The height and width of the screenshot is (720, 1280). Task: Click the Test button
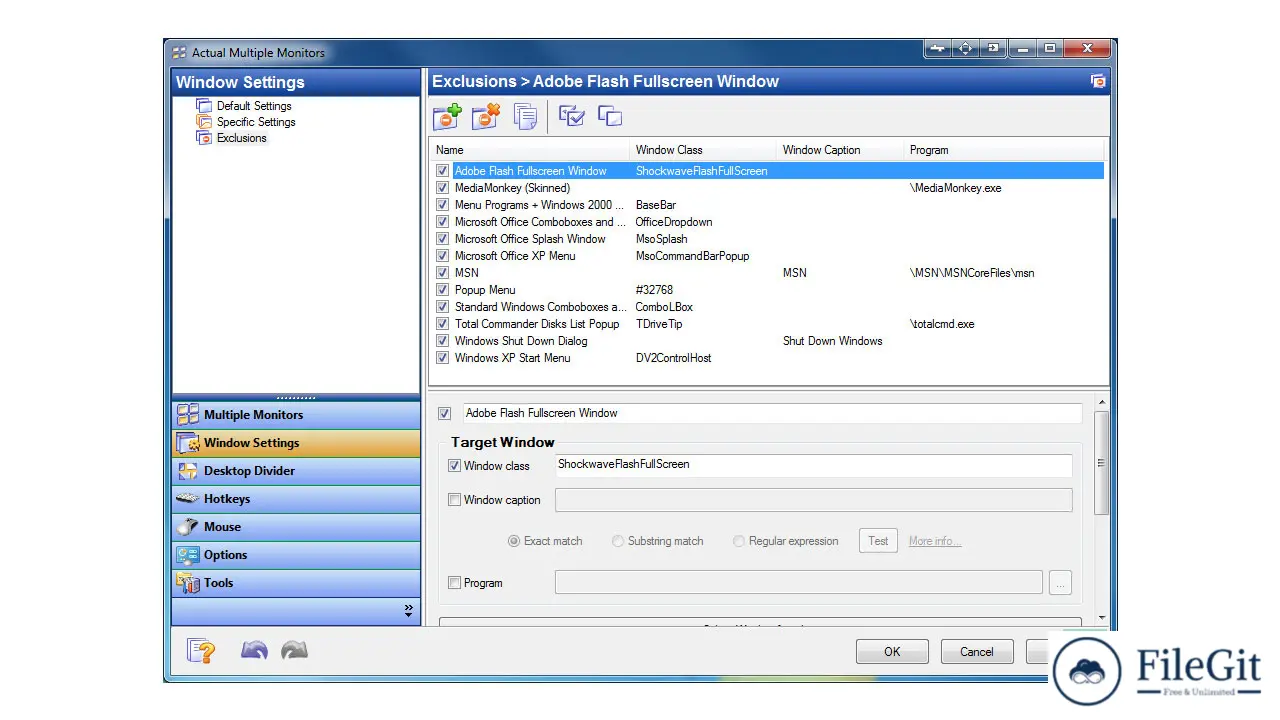tap(878, 541)
